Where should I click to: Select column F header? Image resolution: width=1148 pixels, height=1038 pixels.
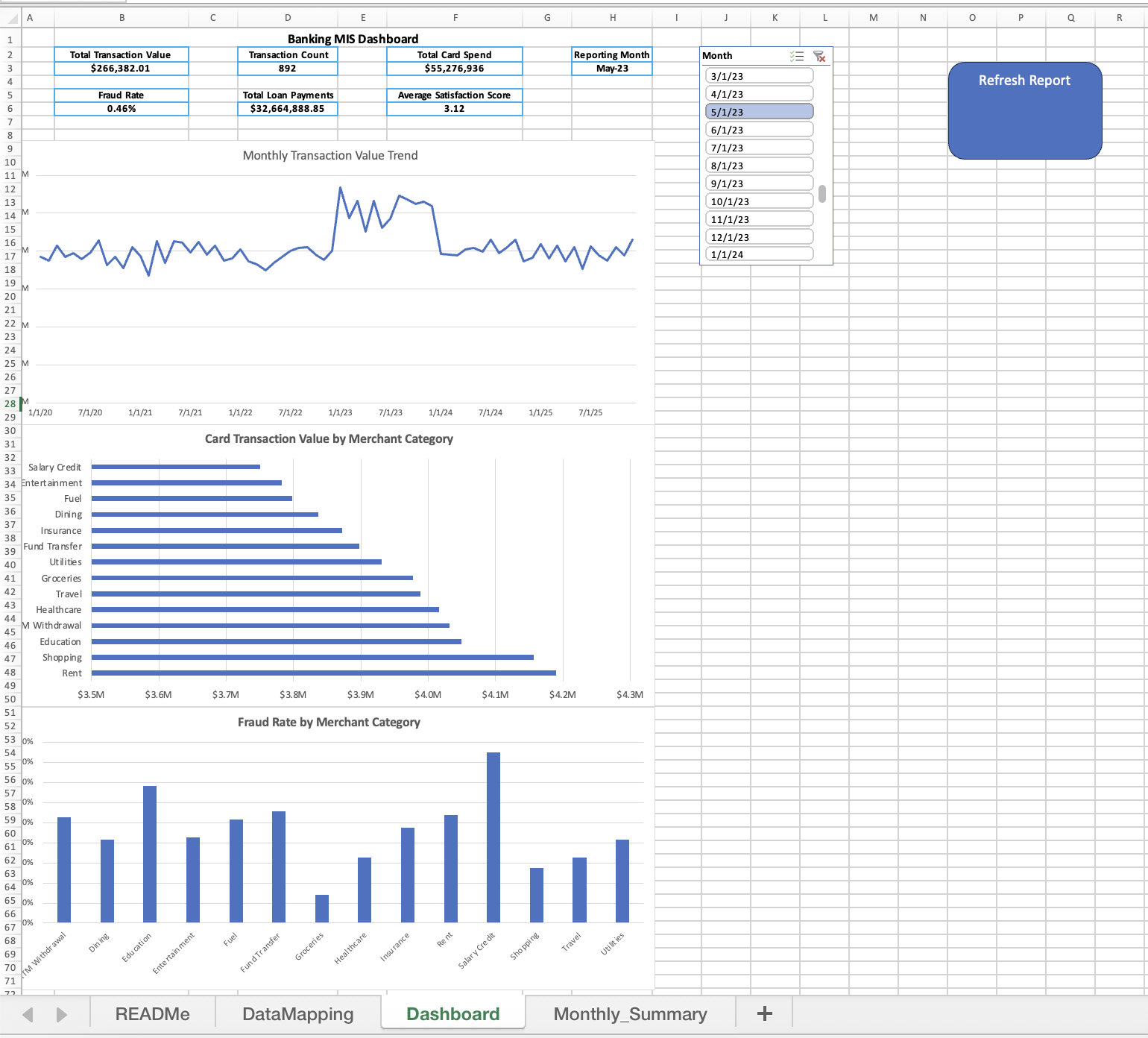pyautogui.click(x=455, y=17)
